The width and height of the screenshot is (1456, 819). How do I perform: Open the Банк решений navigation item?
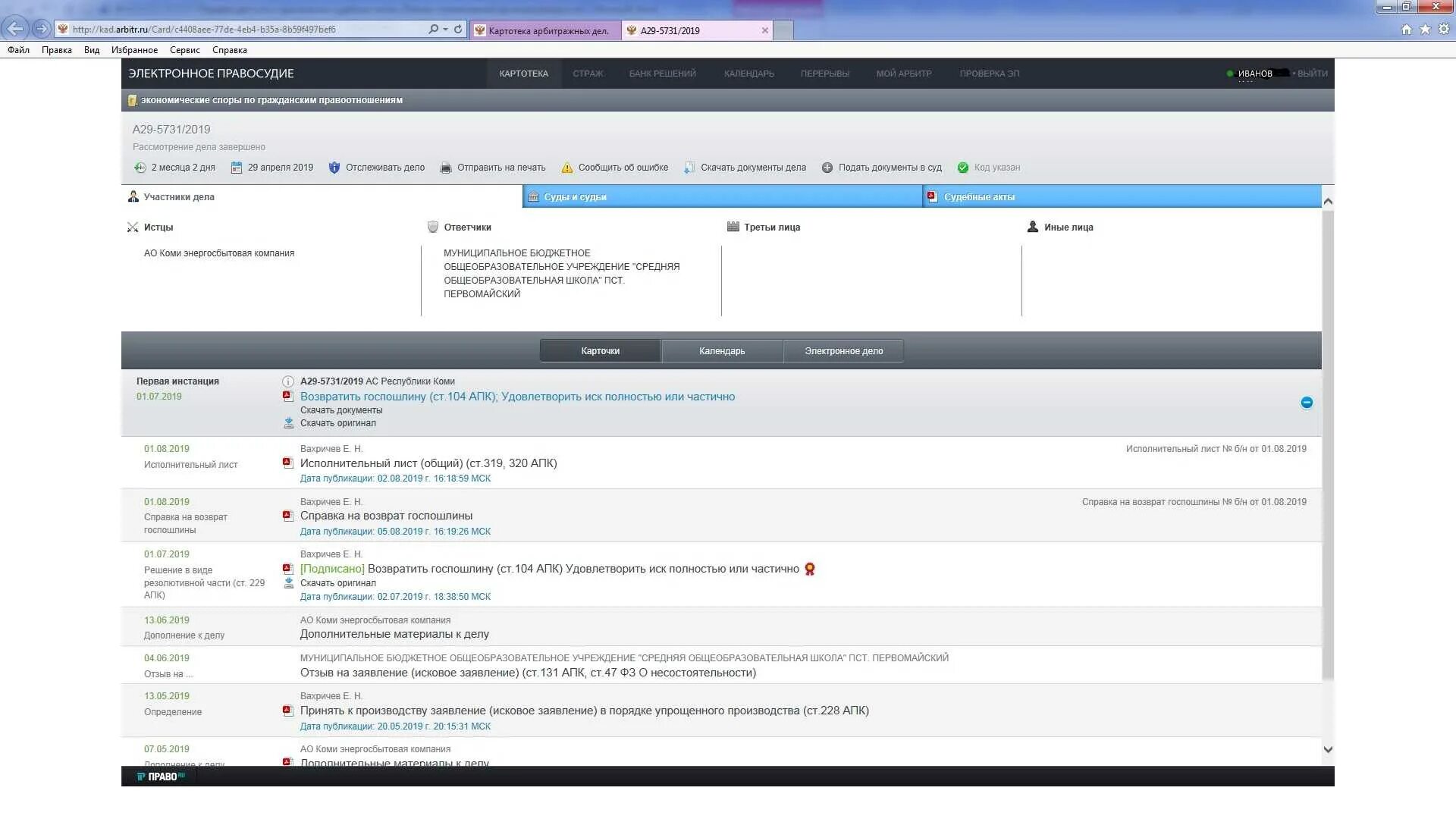point(662,74)
